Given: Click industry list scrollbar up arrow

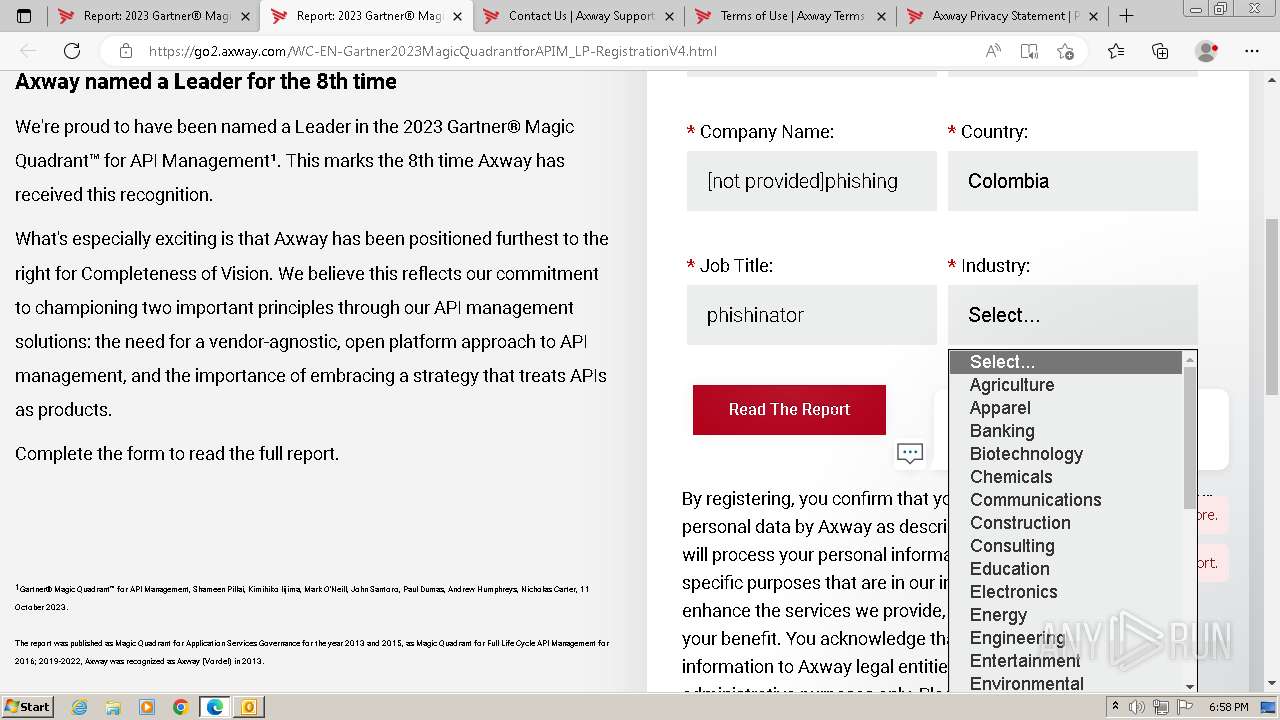Looking at the screenshot, I should (1189, 359).
